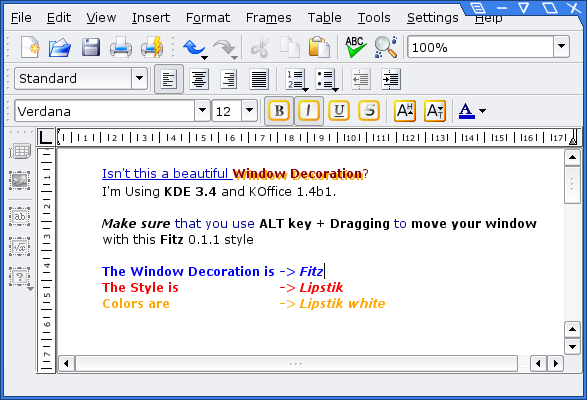Expand the Standard paragraph style dropdown
The image size is (587, 400).
pos(139,78)
